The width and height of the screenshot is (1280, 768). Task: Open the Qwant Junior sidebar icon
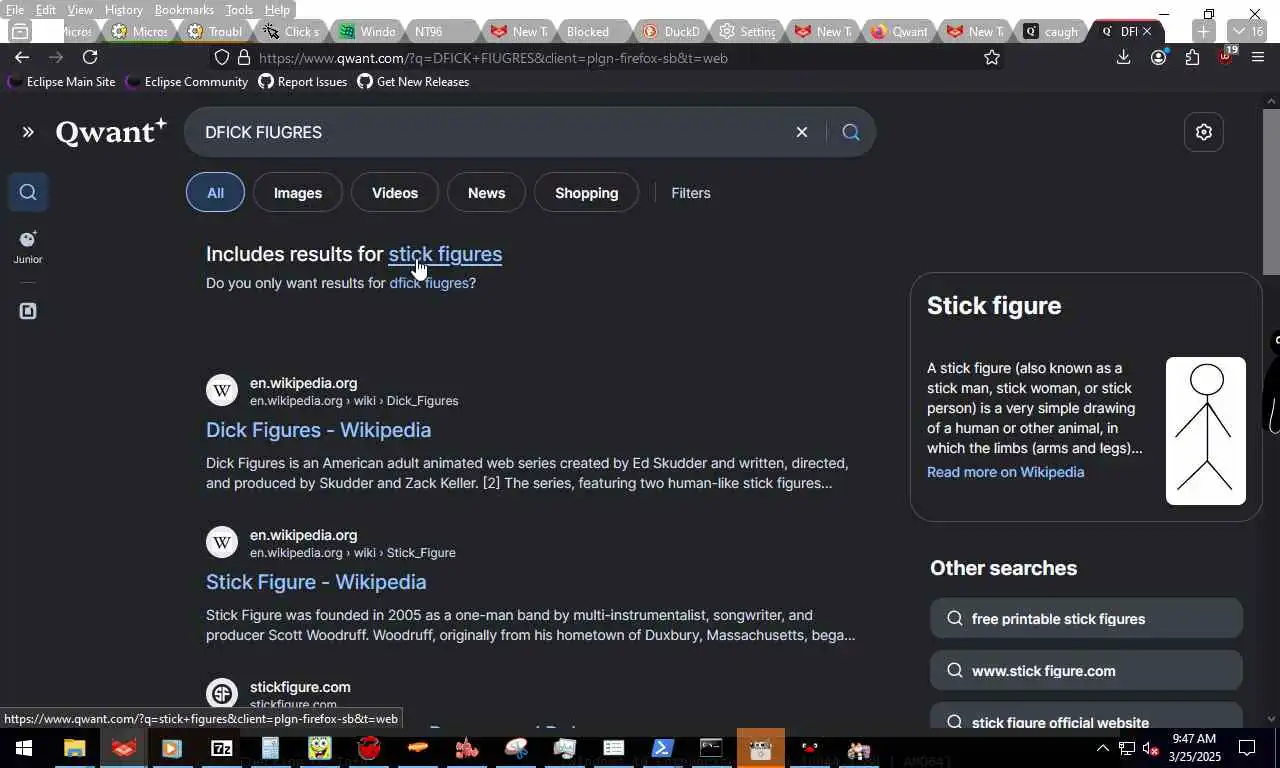[28, 246]
